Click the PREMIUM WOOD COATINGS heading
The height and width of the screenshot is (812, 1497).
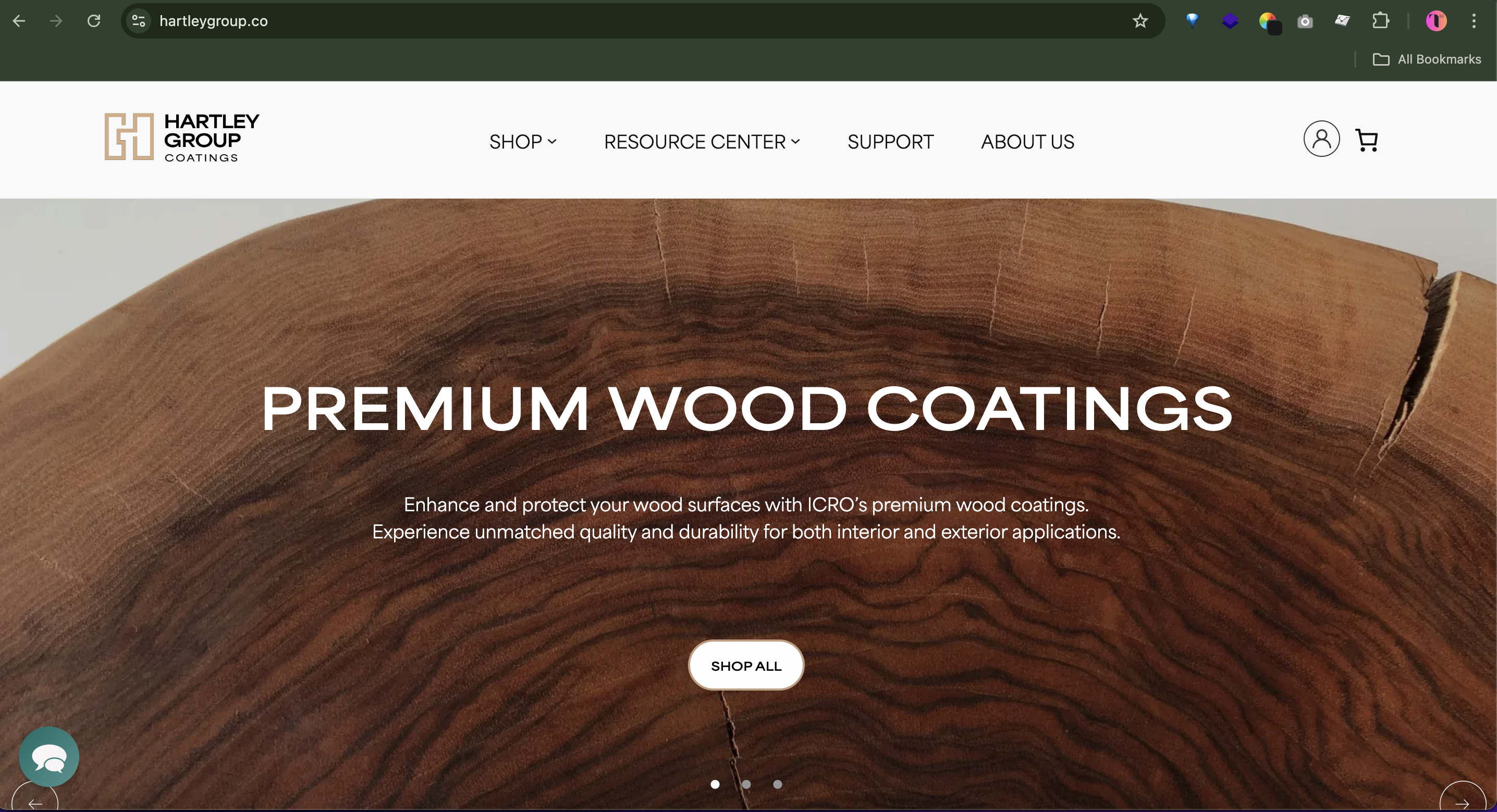pos(747,408)
